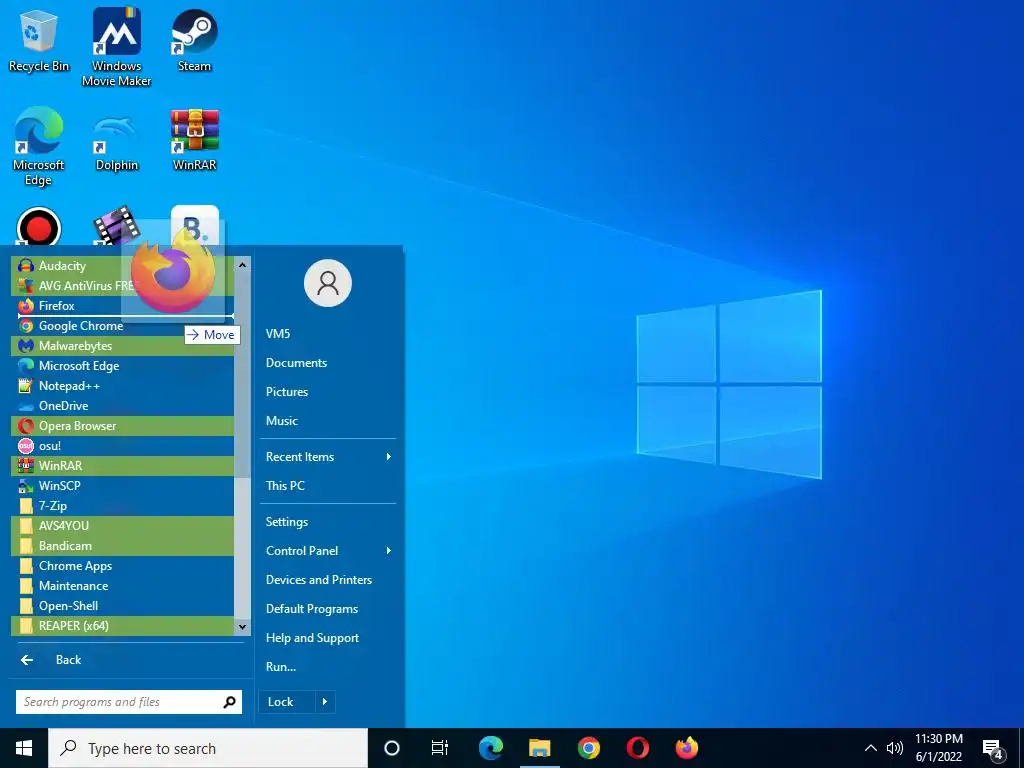Expand Control Panel submenu arrow
The height and width of the screenshot is (768, 1024).
[389, 551]
